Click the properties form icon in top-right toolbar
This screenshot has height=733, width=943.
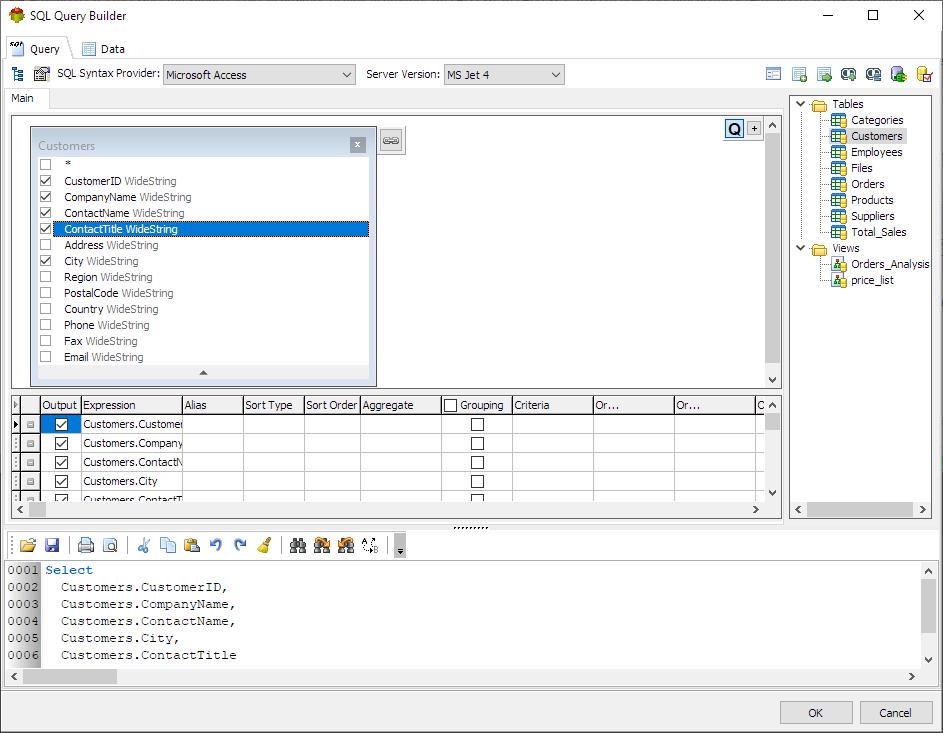[773, 74]
